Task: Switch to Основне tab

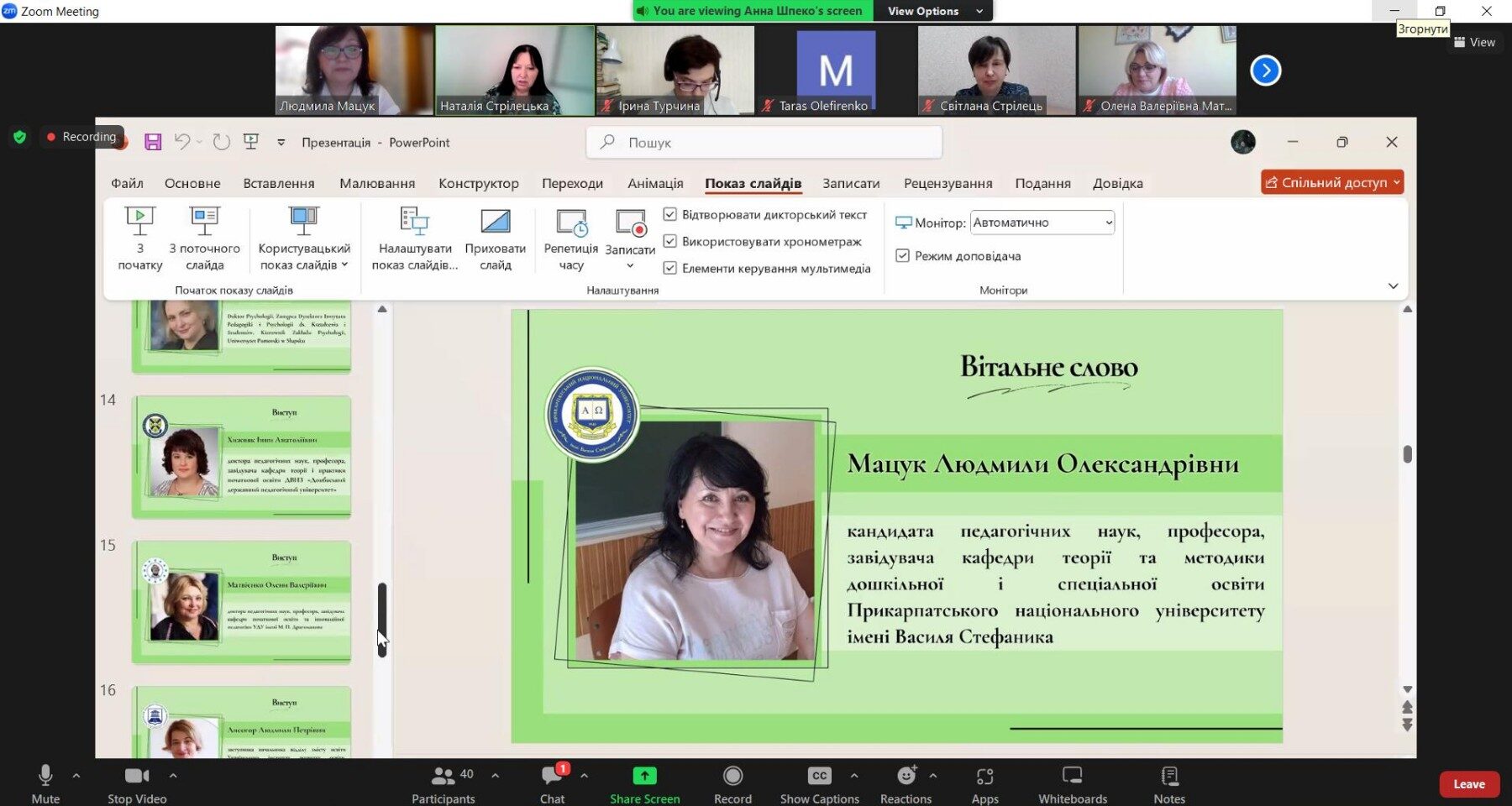Action: [192, 183]
